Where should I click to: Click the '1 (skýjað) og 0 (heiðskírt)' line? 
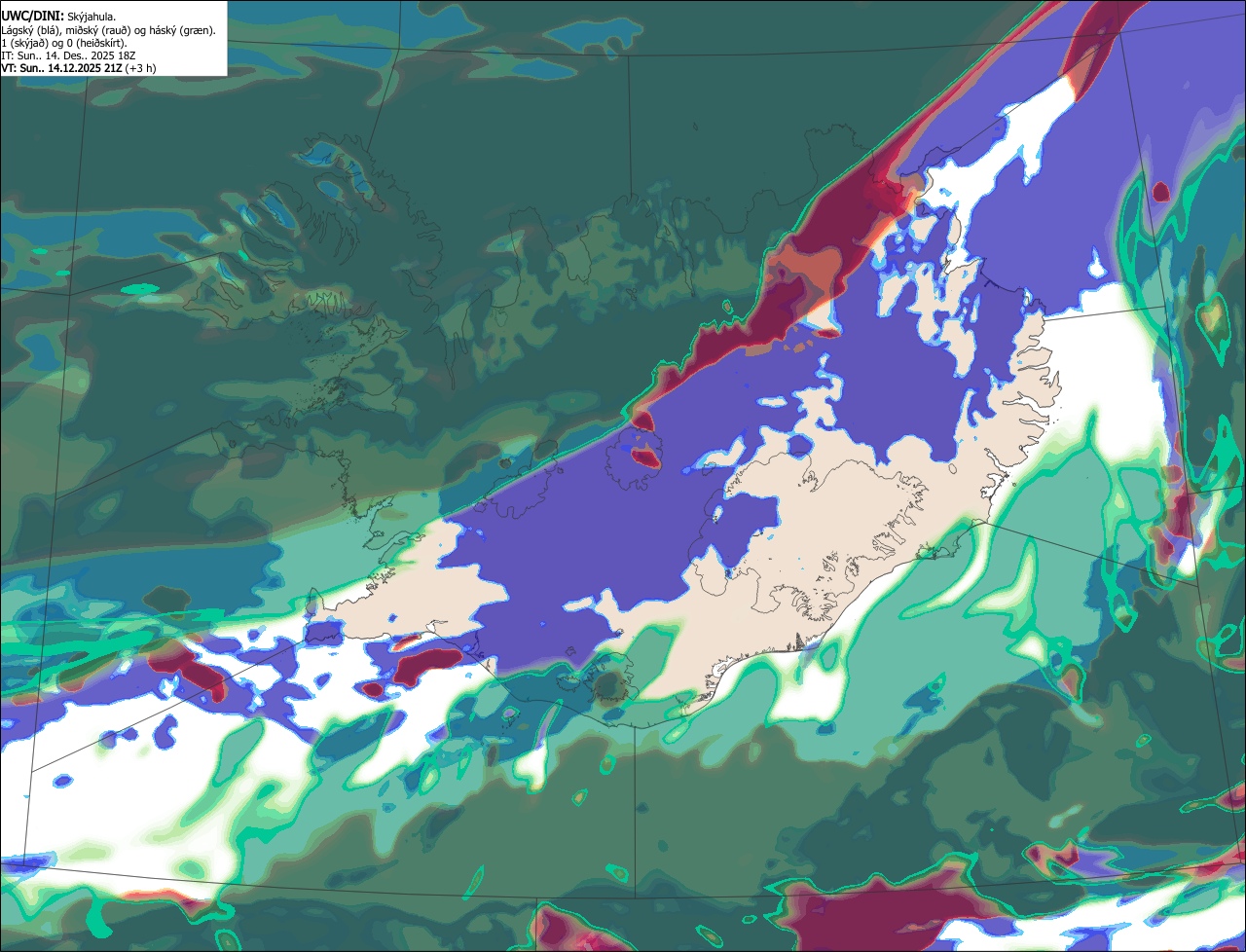63,43
